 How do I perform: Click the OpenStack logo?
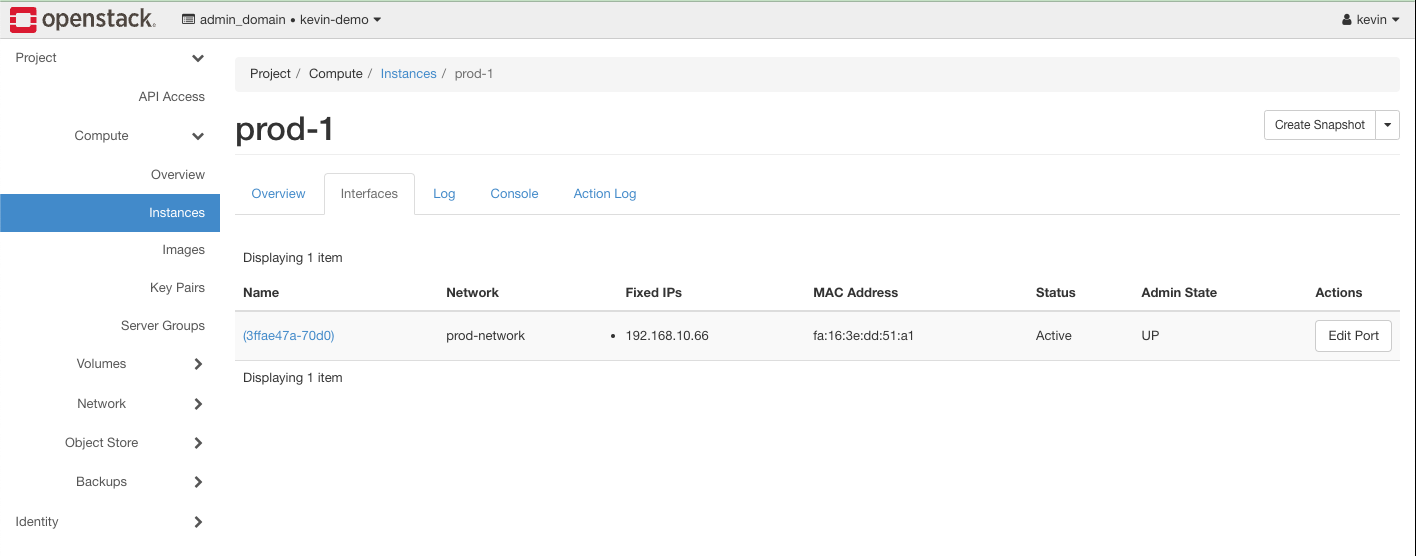(83, 19)
